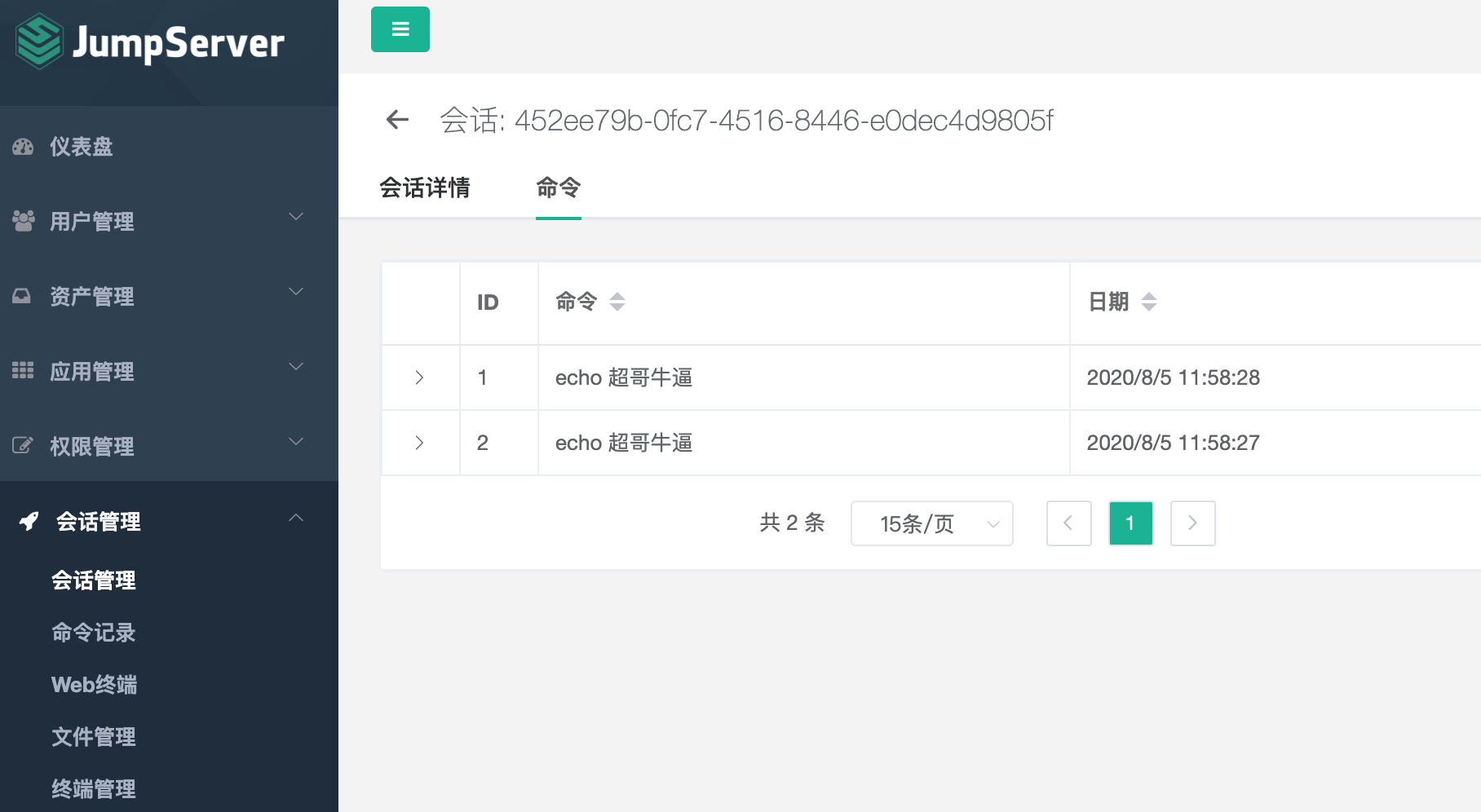Click the ID column header
The width and height of the screenshot is (1481, 812).
tap(488, 302)
